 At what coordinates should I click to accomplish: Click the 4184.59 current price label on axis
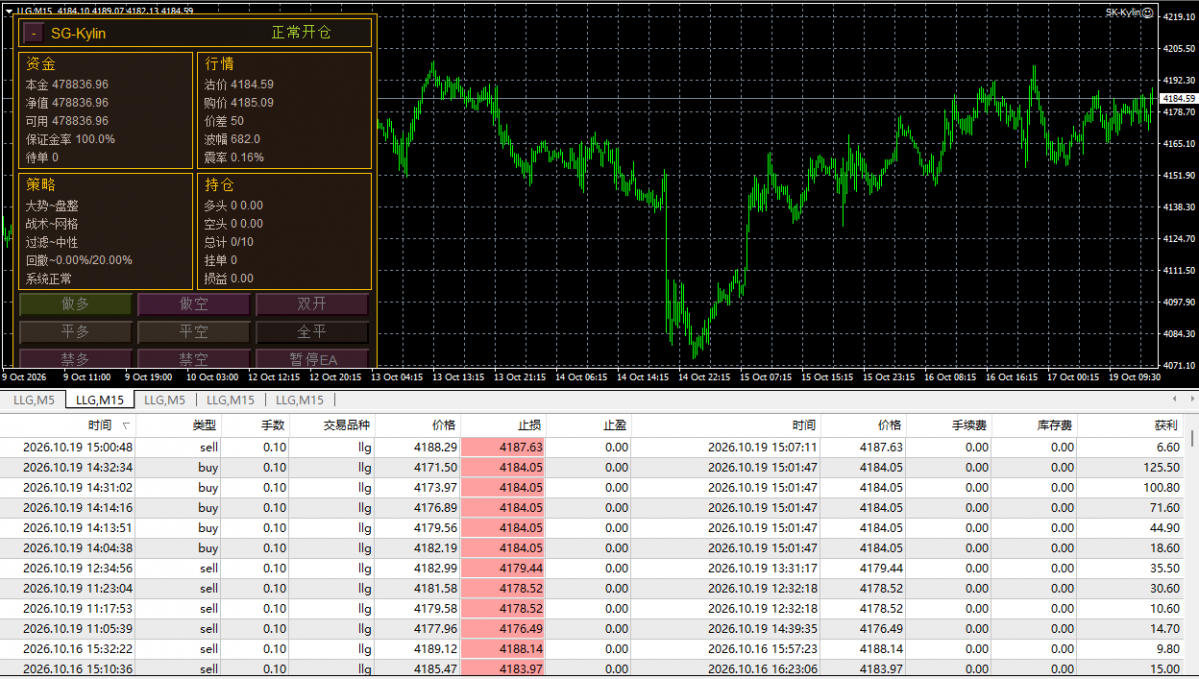pos(1178,99)
